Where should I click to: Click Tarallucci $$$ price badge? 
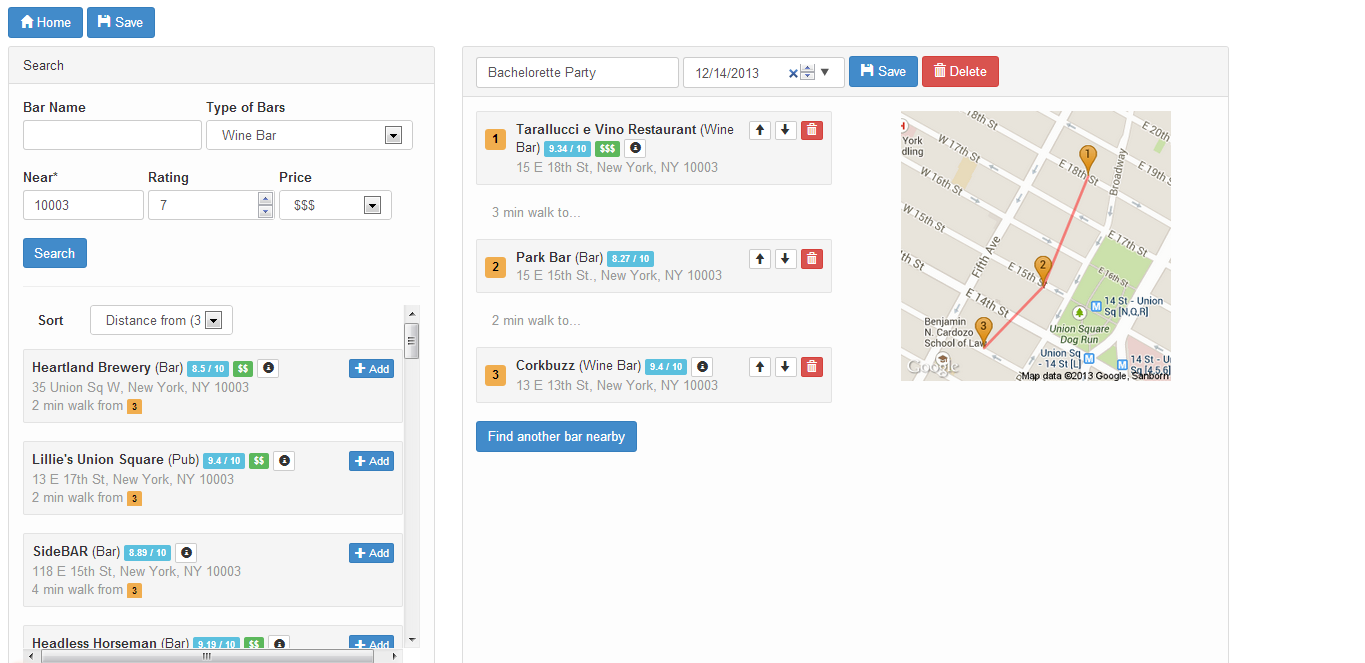click(607, 149)
